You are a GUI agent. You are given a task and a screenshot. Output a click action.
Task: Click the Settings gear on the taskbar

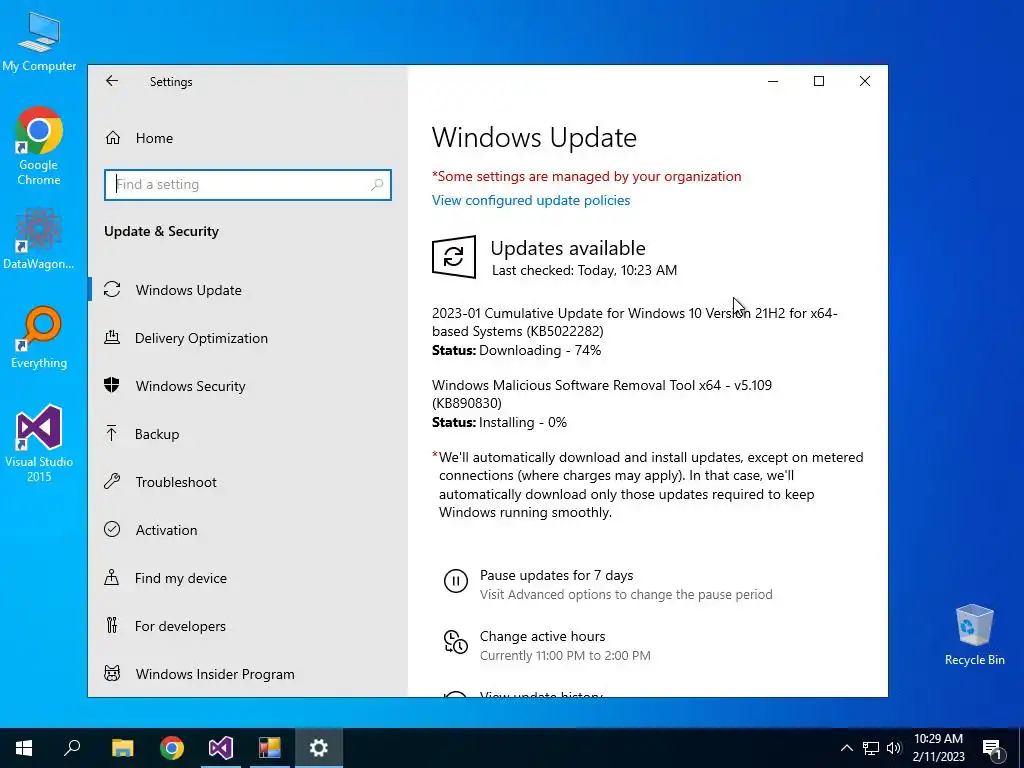[319, 748]
